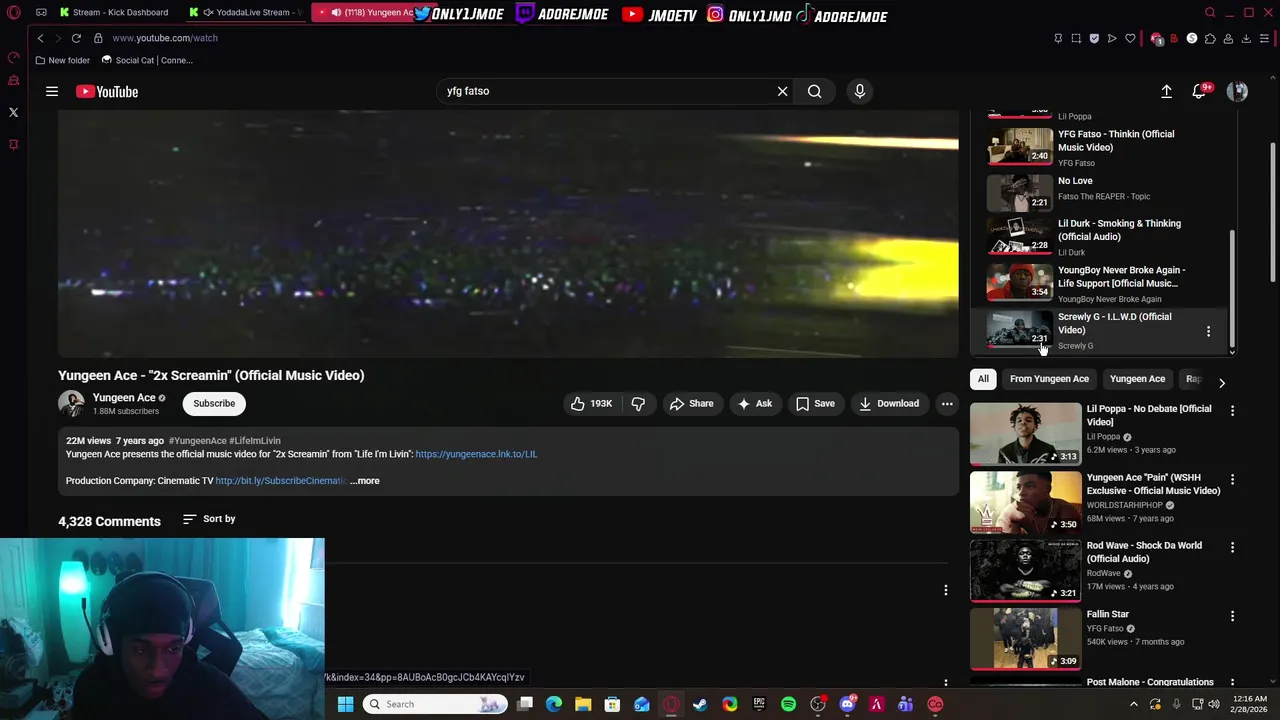
Task: Open the YouTube guide hamburger menu
Action: (x=52, y=91)
